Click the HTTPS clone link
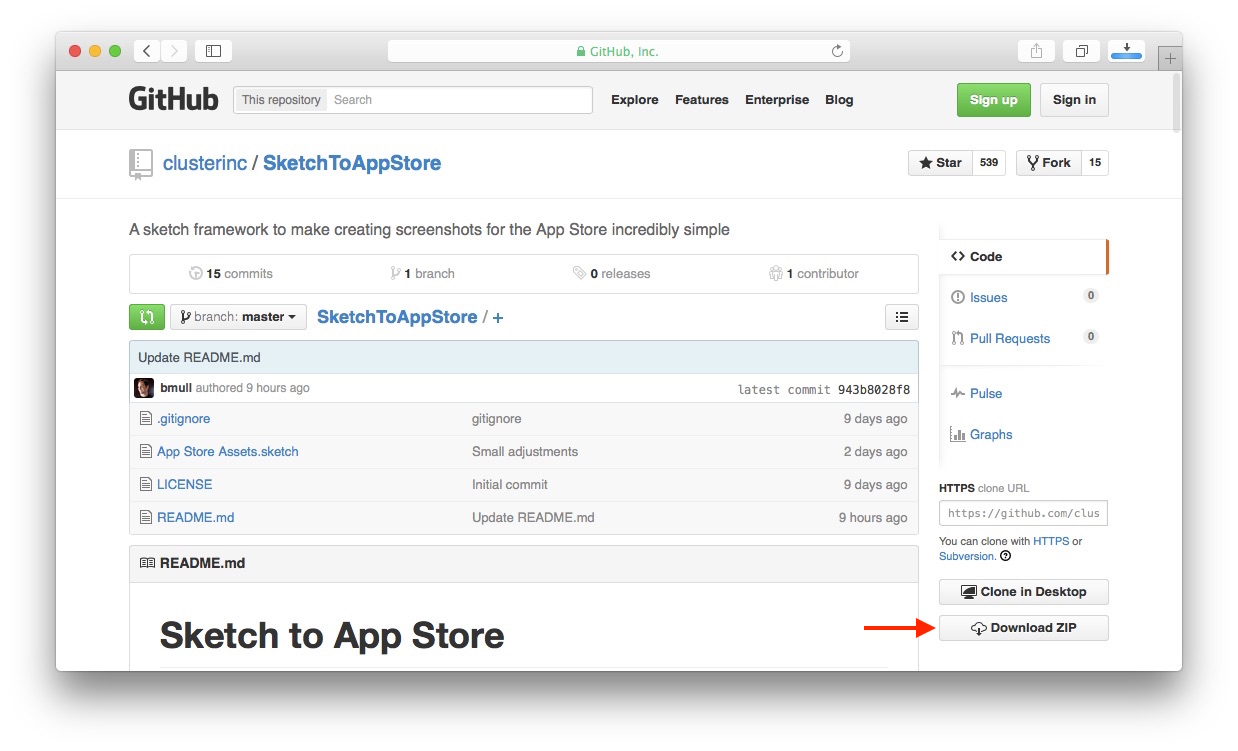This screenshot has width=1238, height=751. coord(1051,541)
